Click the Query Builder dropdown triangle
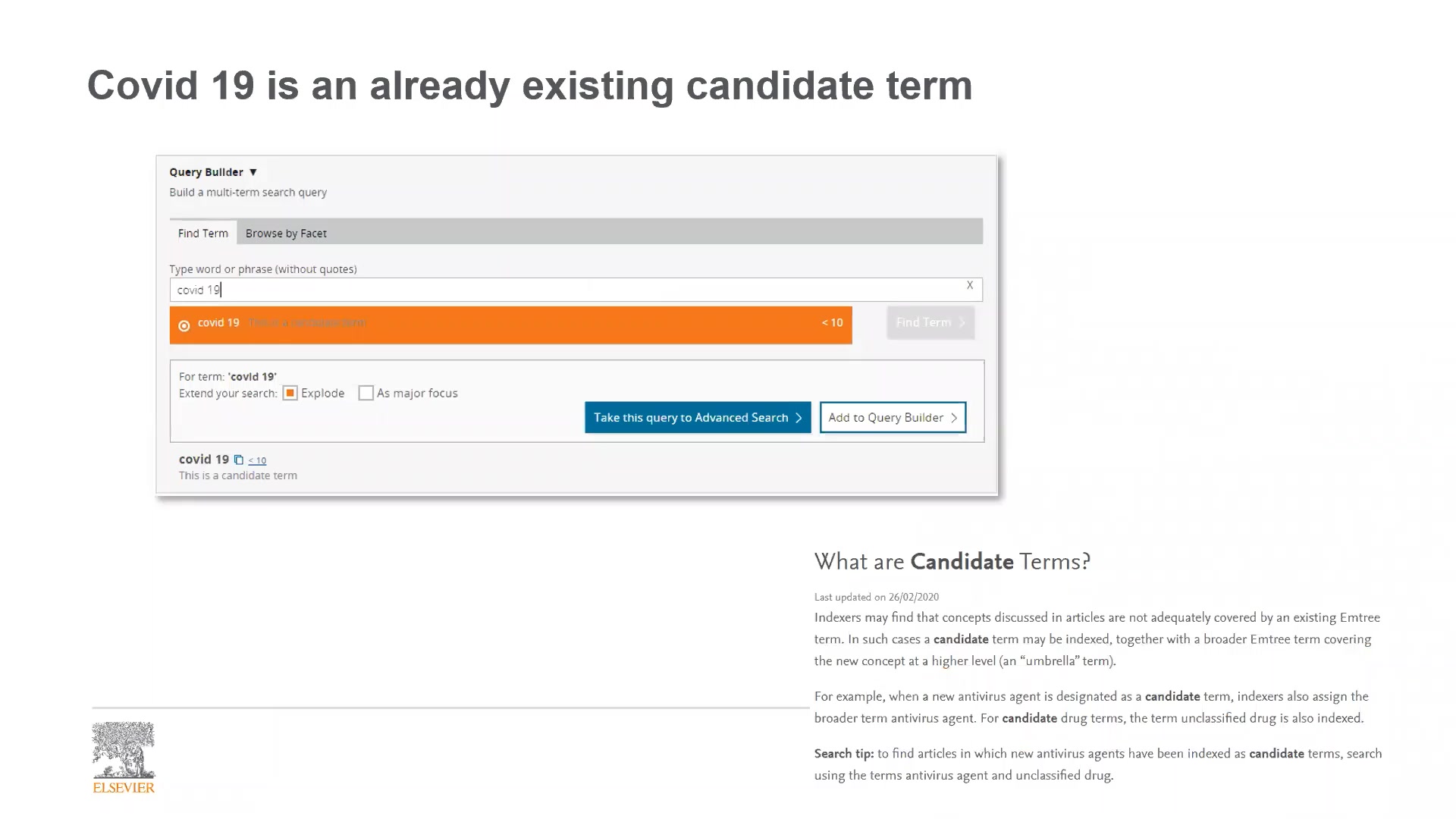The width and height of the screenshot is (1456, 819). 253,172
